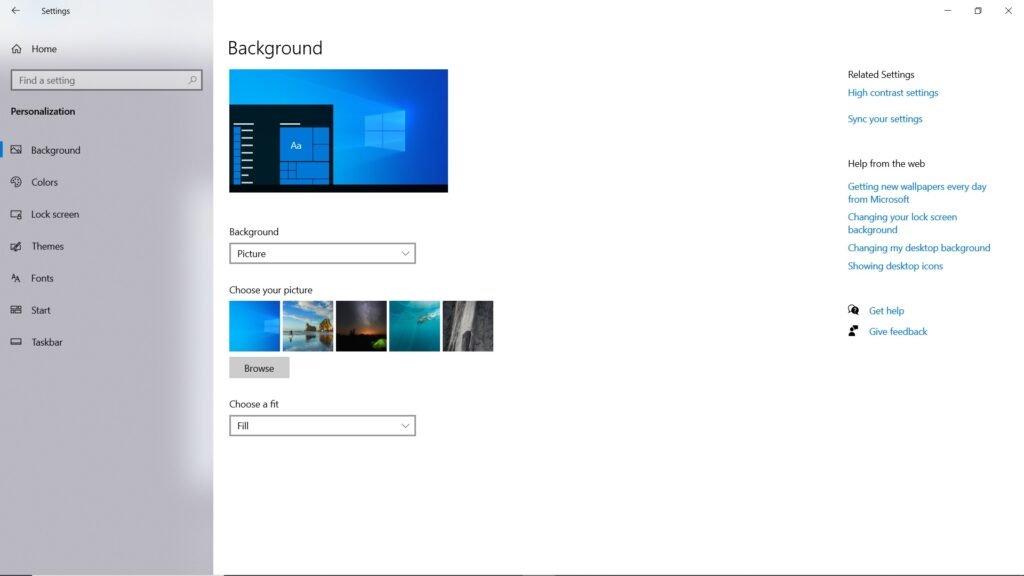1024x576 pixels.
Task: Open the Taskbar label in sidebar
Action: (47, 342)
